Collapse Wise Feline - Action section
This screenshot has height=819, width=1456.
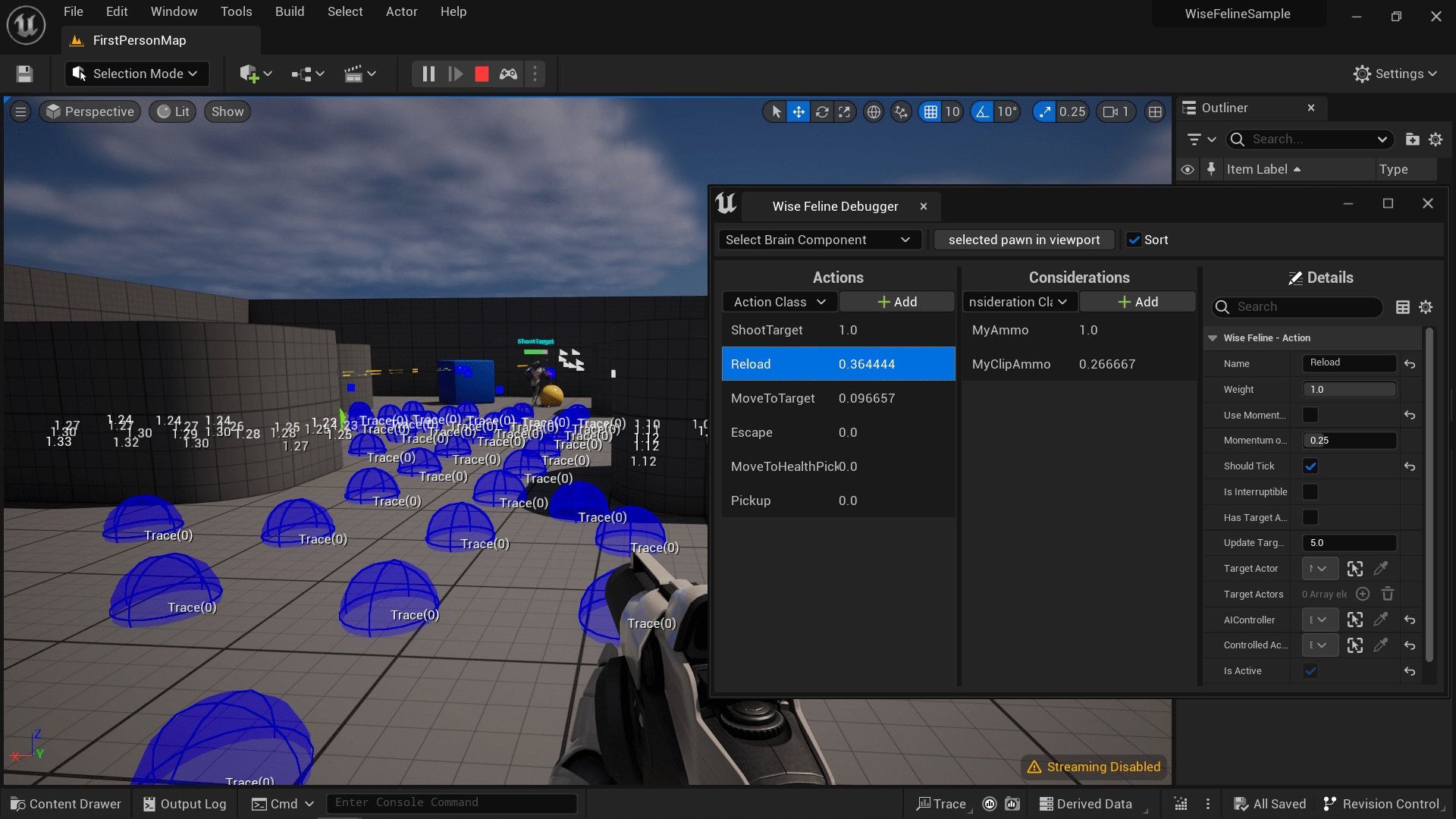[1213, 338]
